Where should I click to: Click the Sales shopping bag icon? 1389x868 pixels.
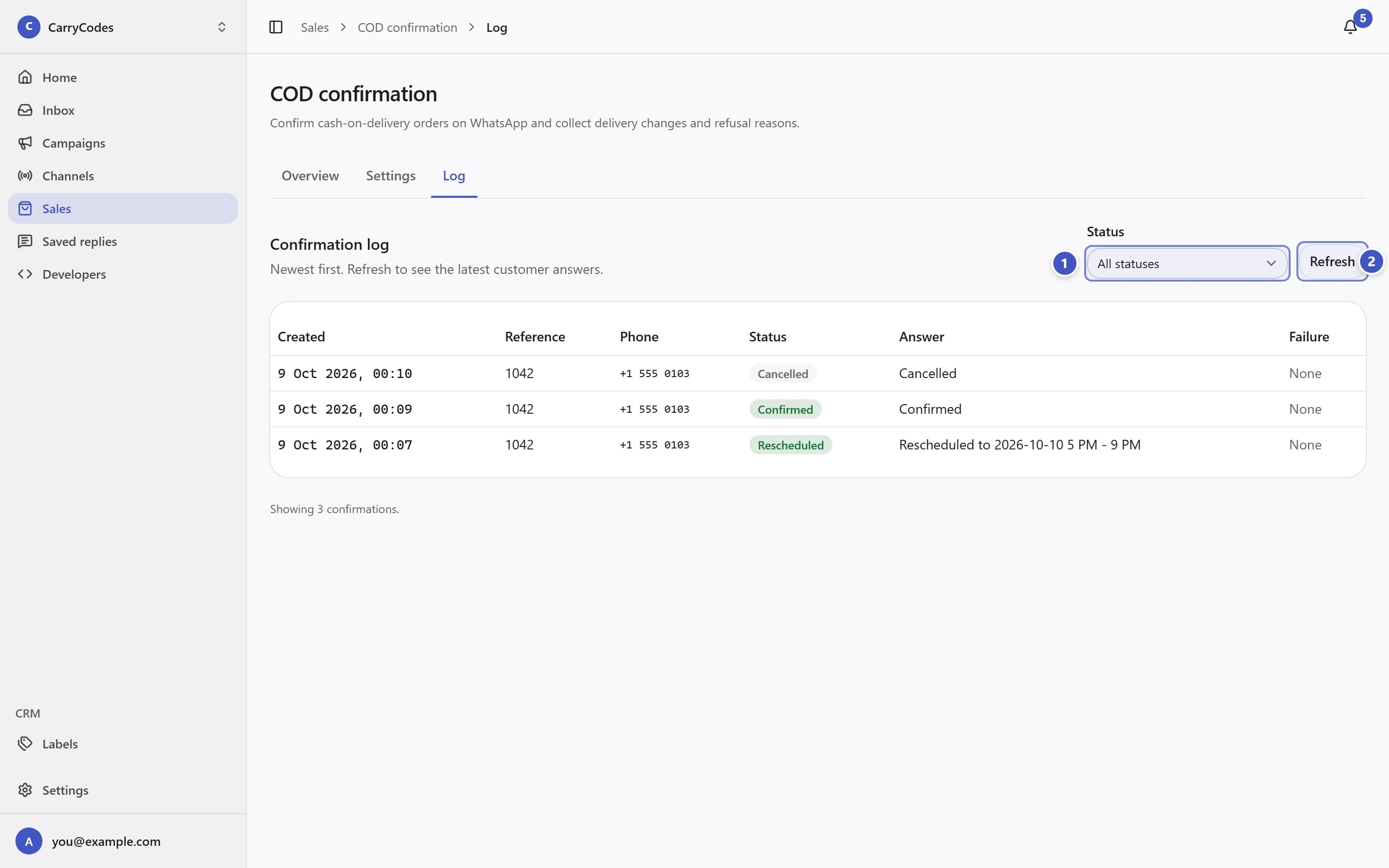25,208
